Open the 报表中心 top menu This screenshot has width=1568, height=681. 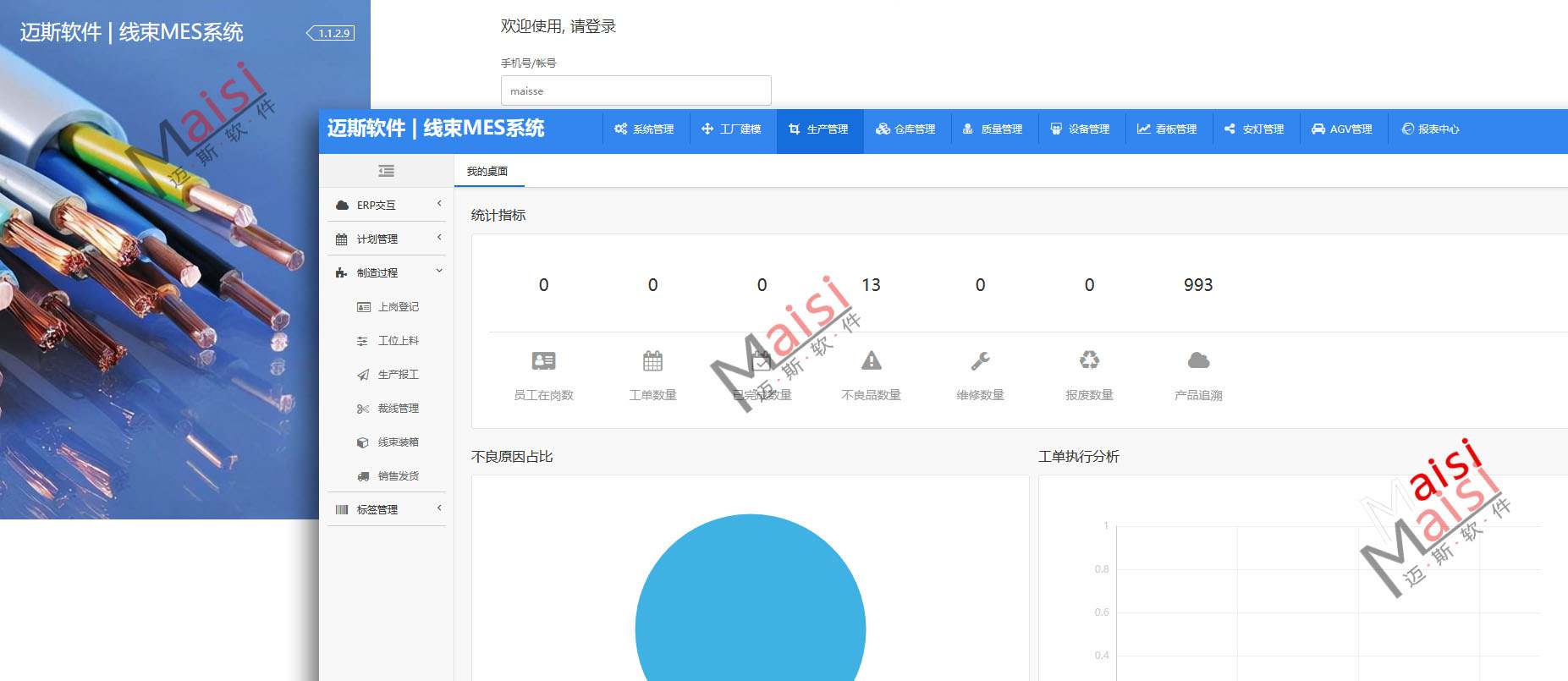(x=1430, y=129)
